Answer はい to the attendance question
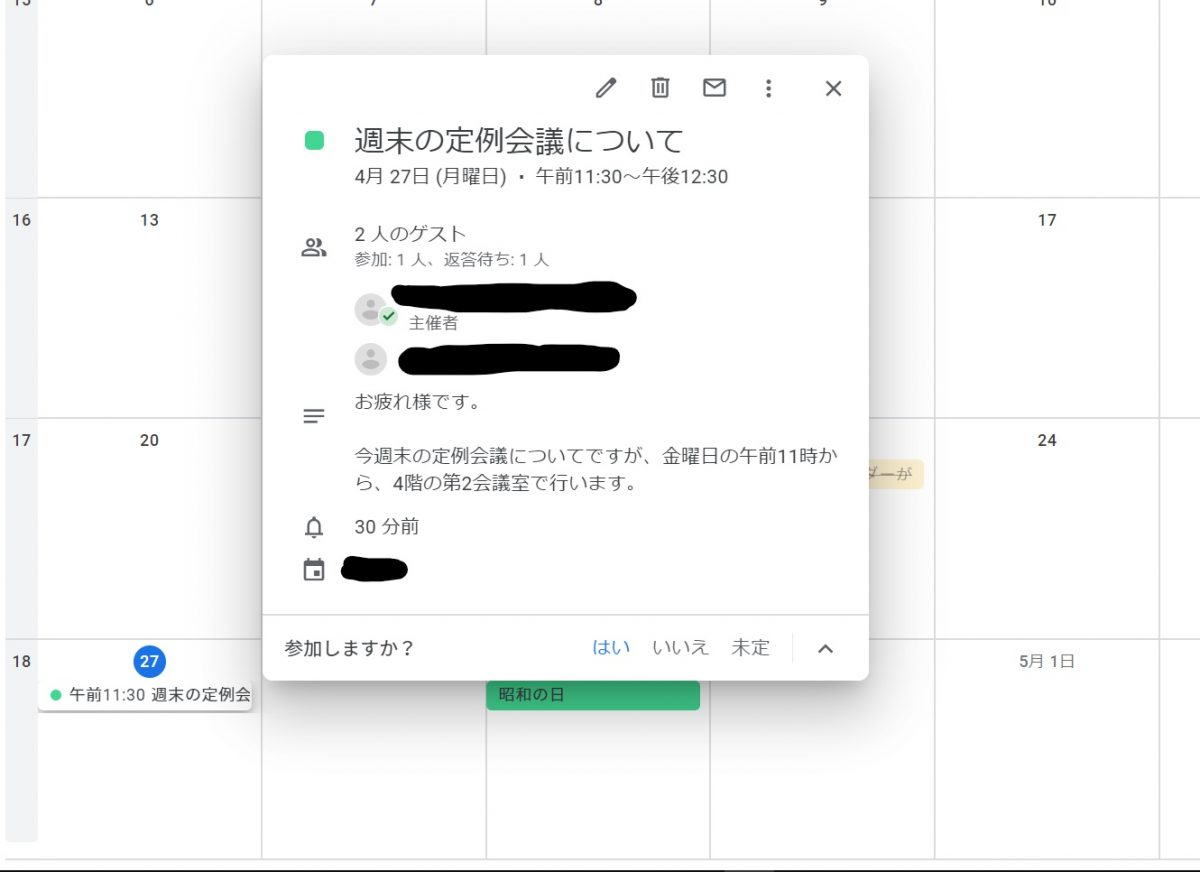Viewport: 1200px width, 872px height. [610, 648]
